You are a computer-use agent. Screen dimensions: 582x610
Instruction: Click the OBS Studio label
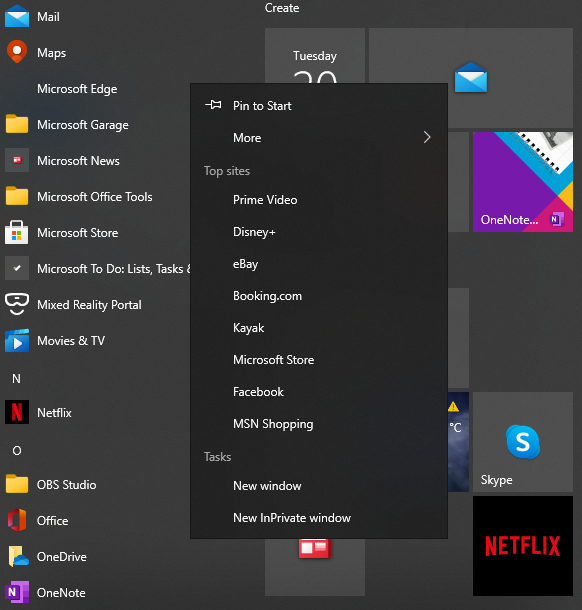tap(67, 485)
